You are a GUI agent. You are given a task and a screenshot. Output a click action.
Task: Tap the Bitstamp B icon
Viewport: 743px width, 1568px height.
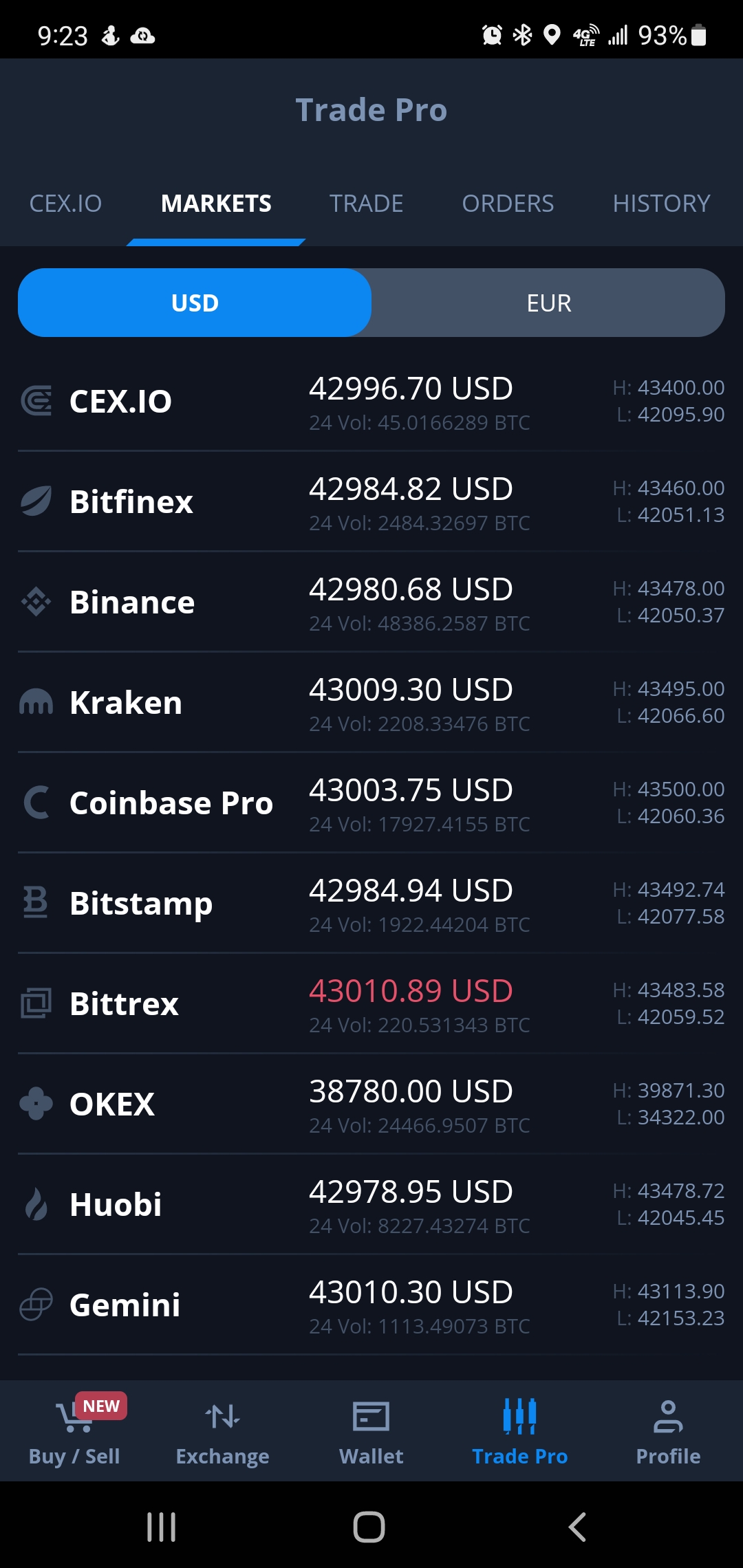[36, 903]
